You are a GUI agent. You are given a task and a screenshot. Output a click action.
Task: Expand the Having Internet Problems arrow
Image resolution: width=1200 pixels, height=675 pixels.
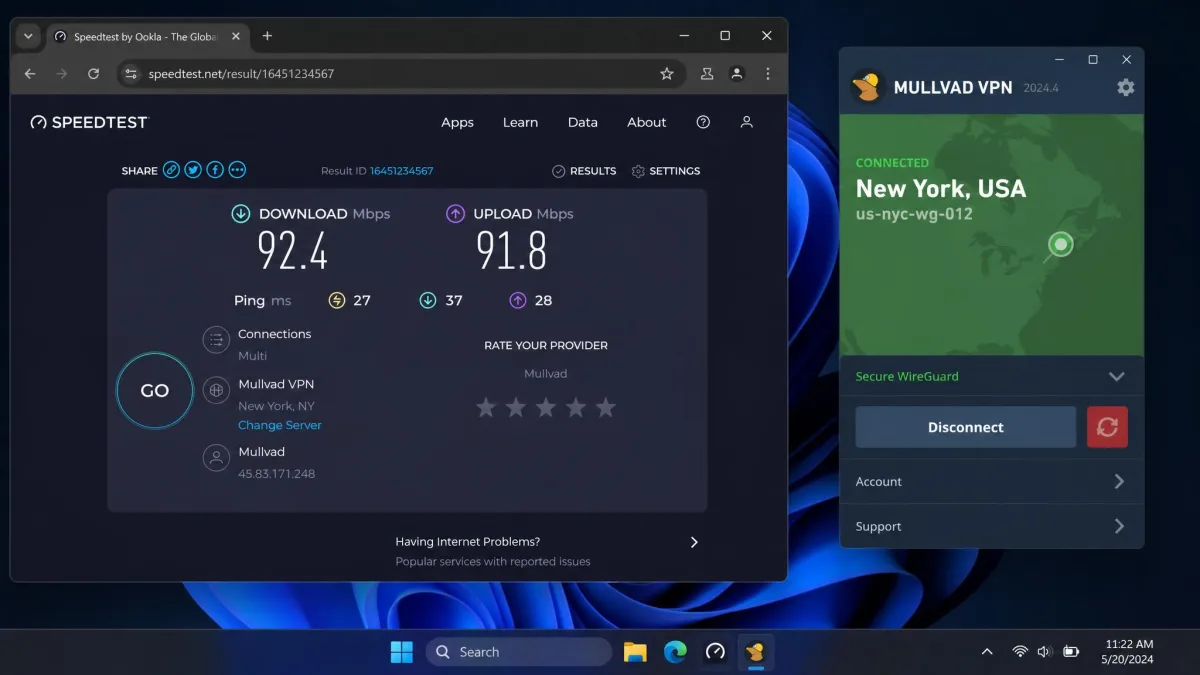point(694,542)
